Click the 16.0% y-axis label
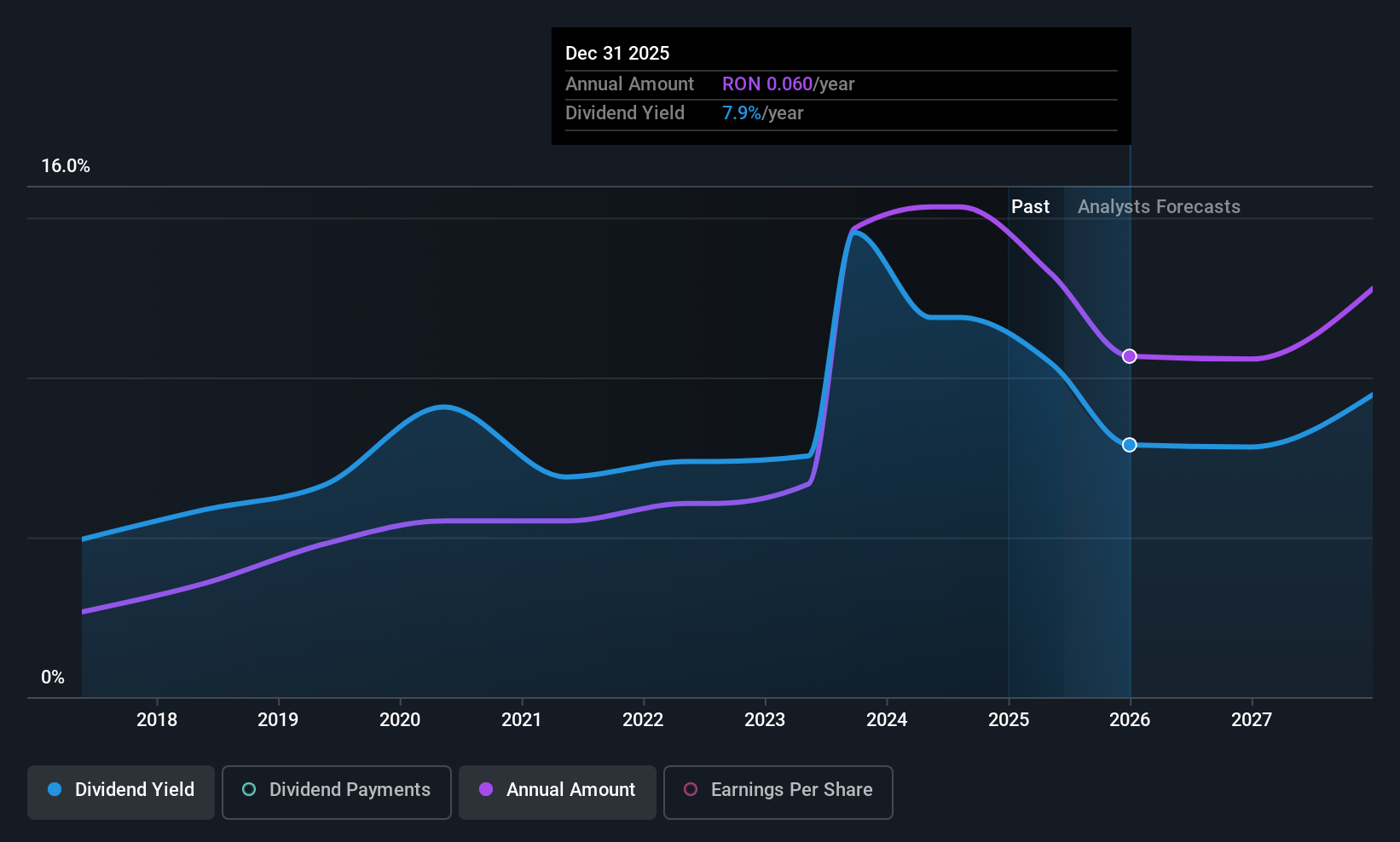The height and width of the screenshot is (842, 1400). 66,166
